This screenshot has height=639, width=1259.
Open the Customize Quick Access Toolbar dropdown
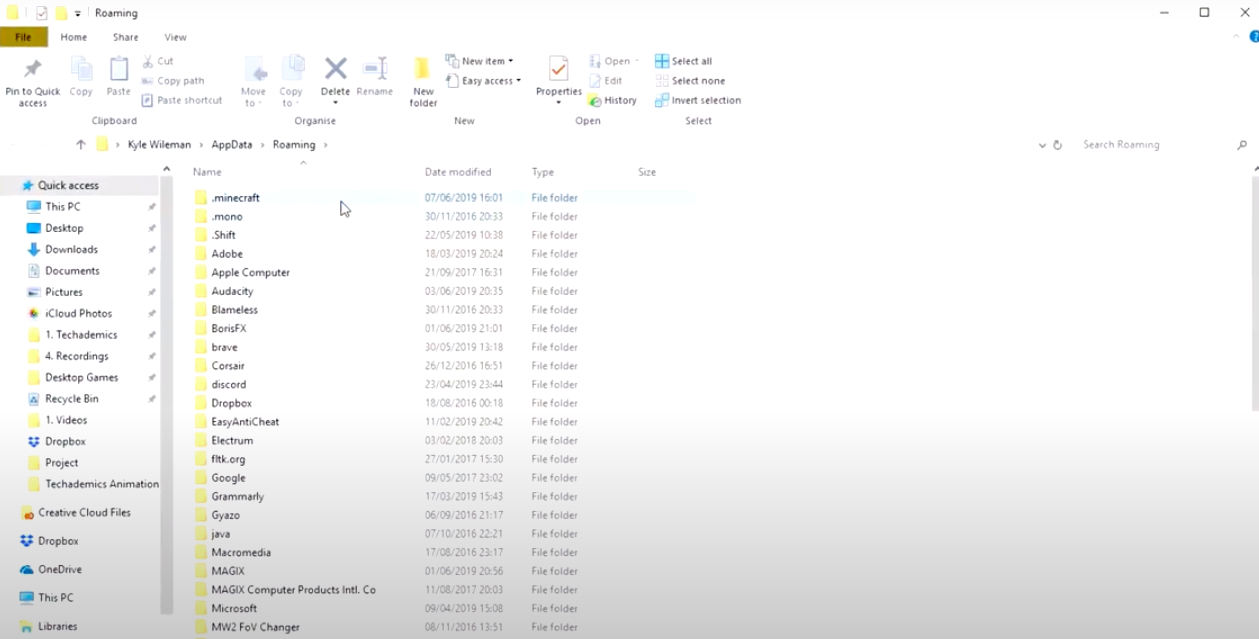pos(78,14)
